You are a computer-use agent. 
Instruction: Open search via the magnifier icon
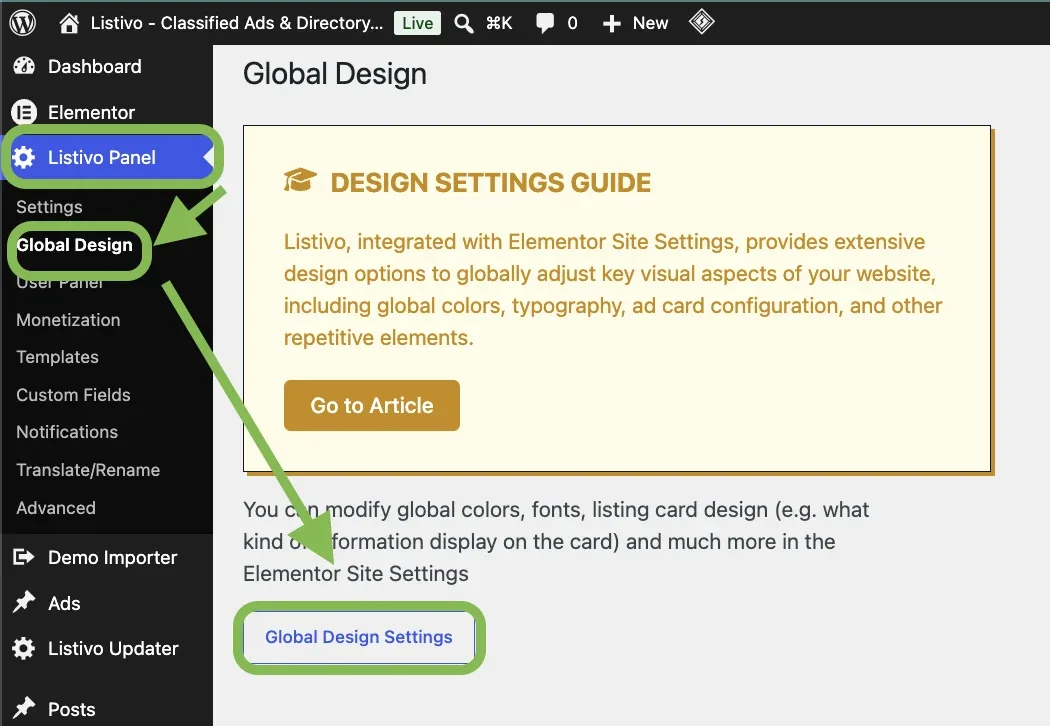point(463,23)
